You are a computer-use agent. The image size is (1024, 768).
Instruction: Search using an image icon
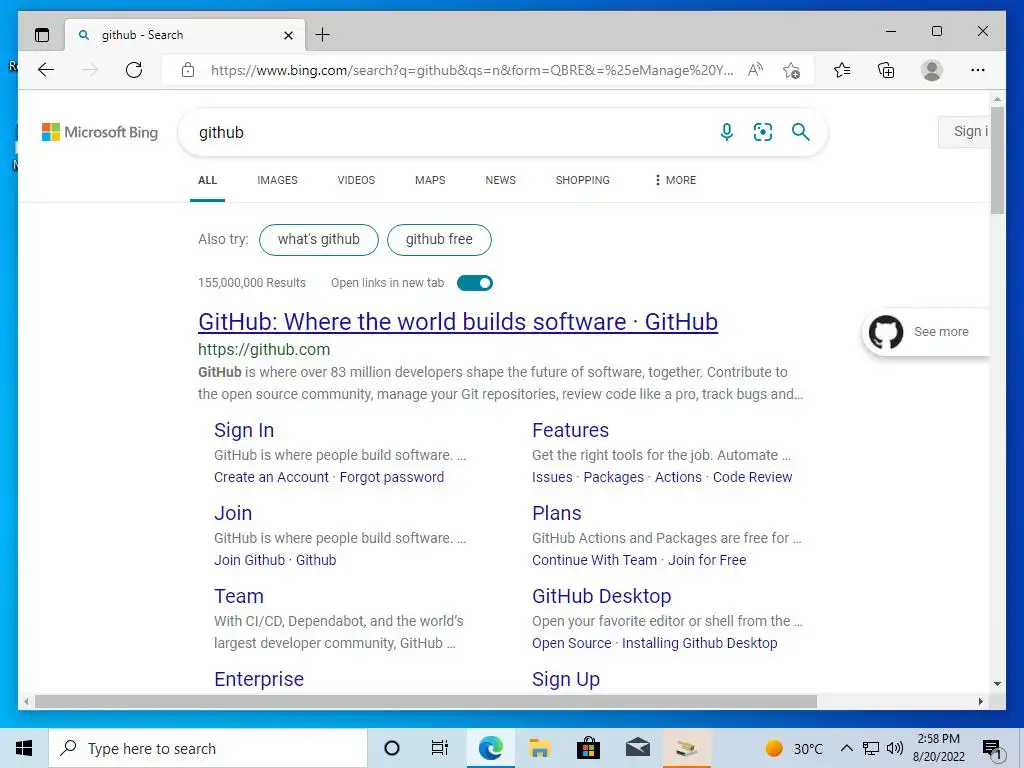click(763, 132)
